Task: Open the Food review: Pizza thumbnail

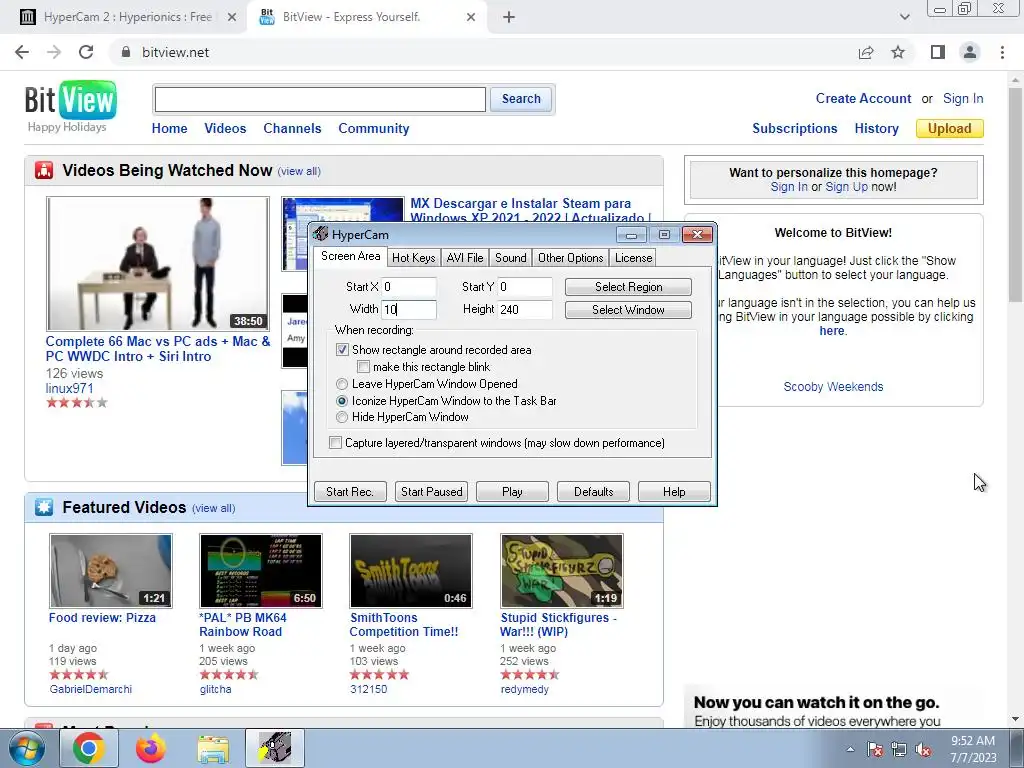Action: (x=111, y=571)
